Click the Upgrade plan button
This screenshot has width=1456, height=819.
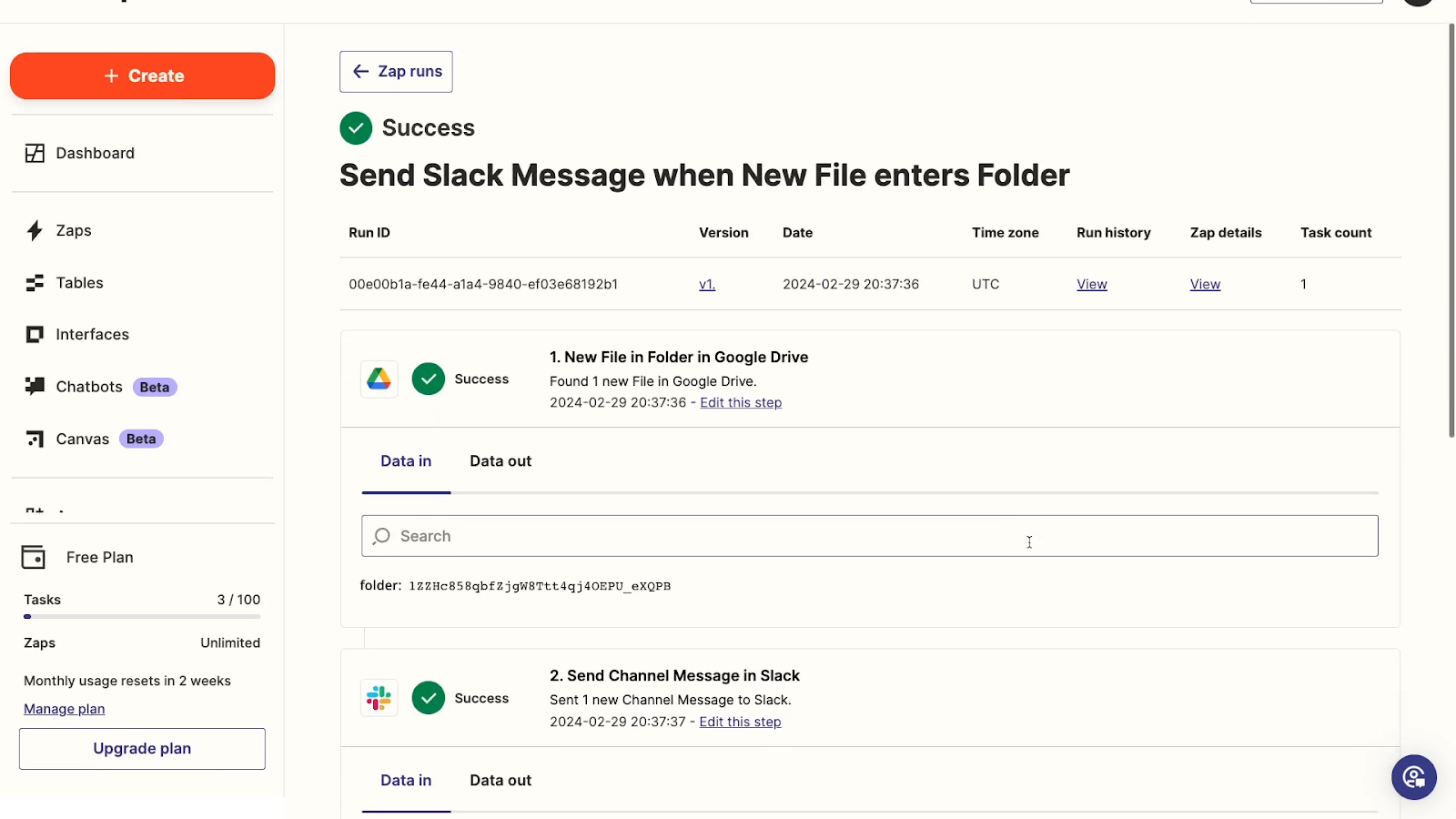(142, 748)
